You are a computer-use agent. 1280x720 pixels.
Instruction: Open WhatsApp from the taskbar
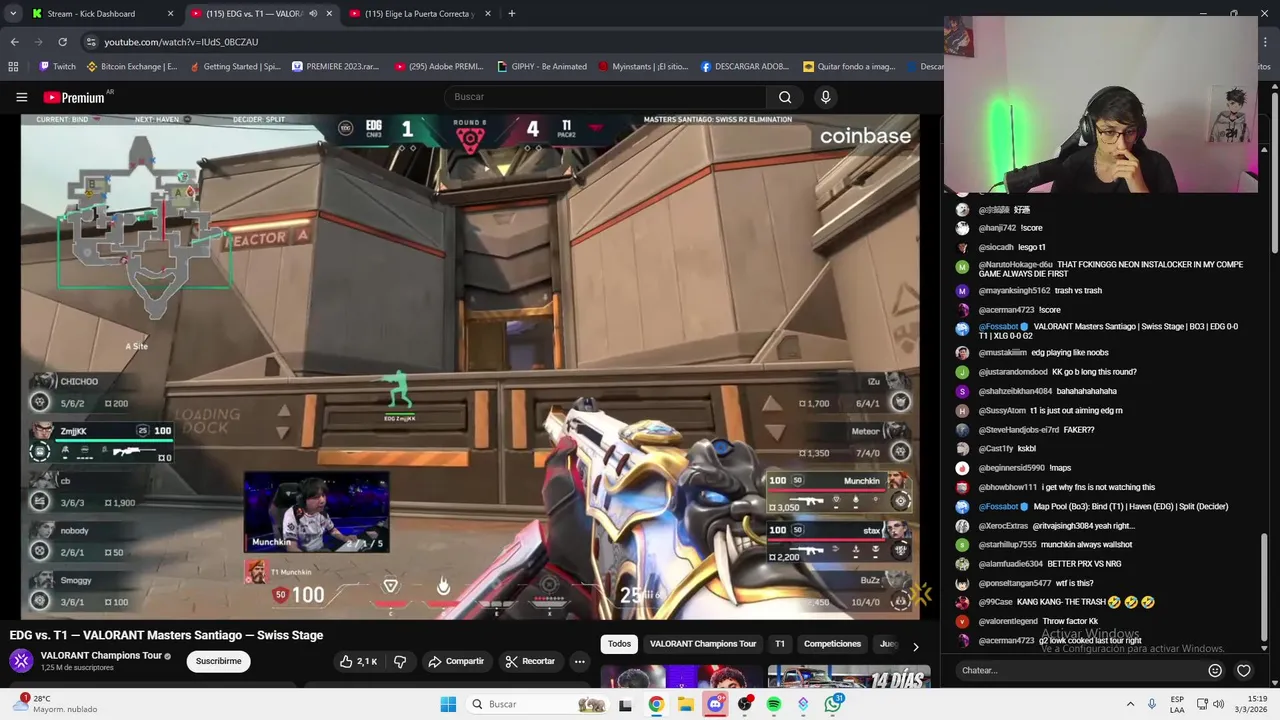pyautogui.click(x=833, y=704)
